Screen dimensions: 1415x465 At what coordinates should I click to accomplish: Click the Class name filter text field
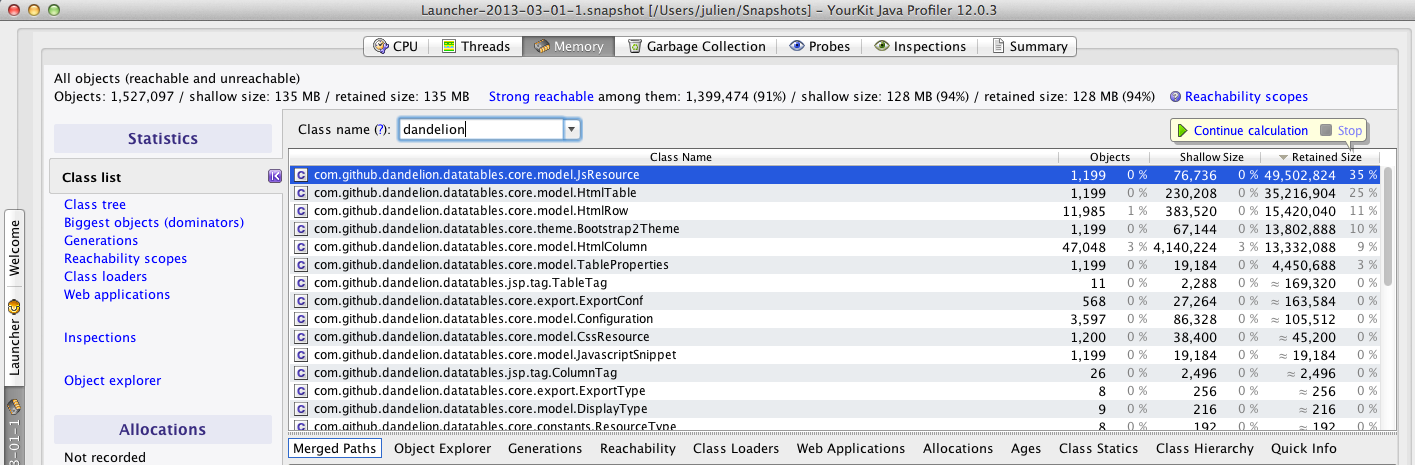tap(481, 129)
